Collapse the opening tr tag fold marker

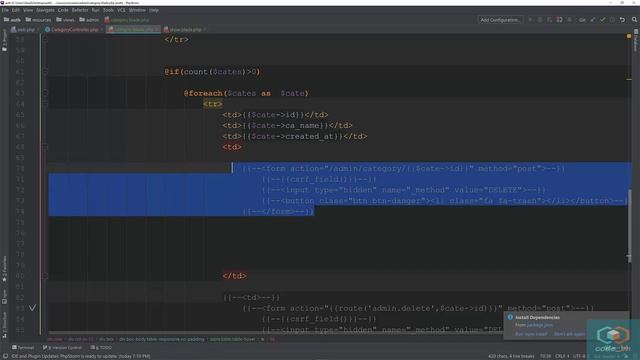click(45, 104)
